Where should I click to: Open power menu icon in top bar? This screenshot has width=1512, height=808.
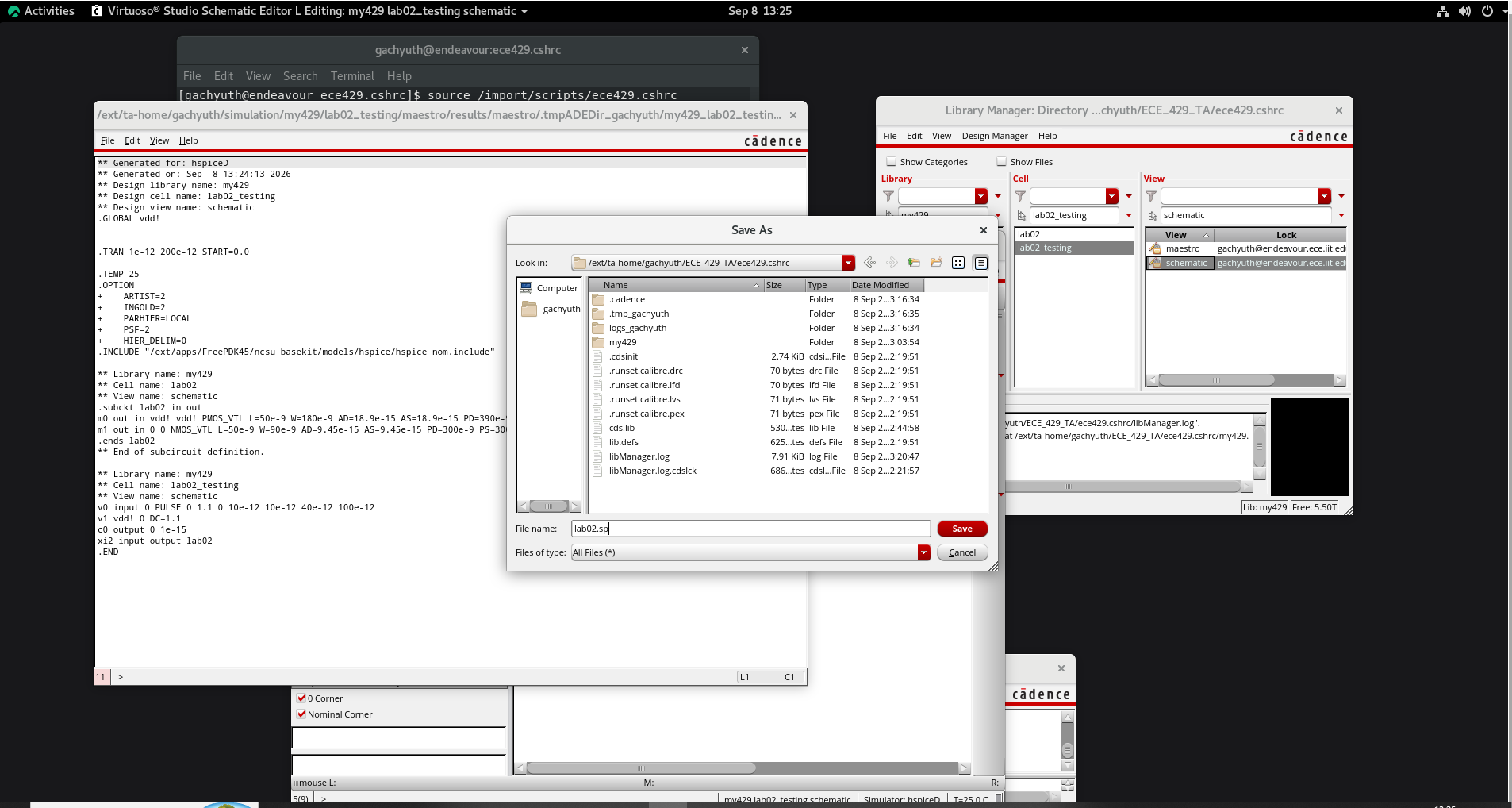tap(1487, 11)
